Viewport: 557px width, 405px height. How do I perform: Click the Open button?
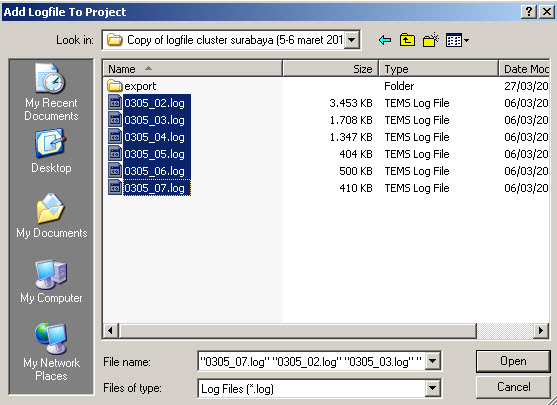513,361
